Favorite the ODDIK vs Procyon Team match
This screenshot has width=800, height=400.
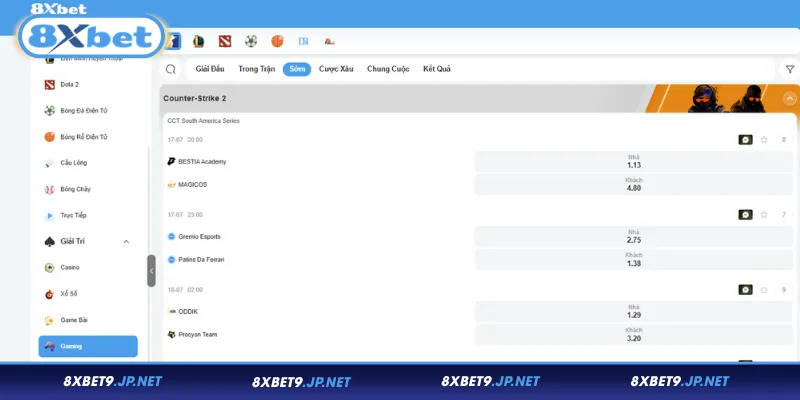(x=764, y=290)
